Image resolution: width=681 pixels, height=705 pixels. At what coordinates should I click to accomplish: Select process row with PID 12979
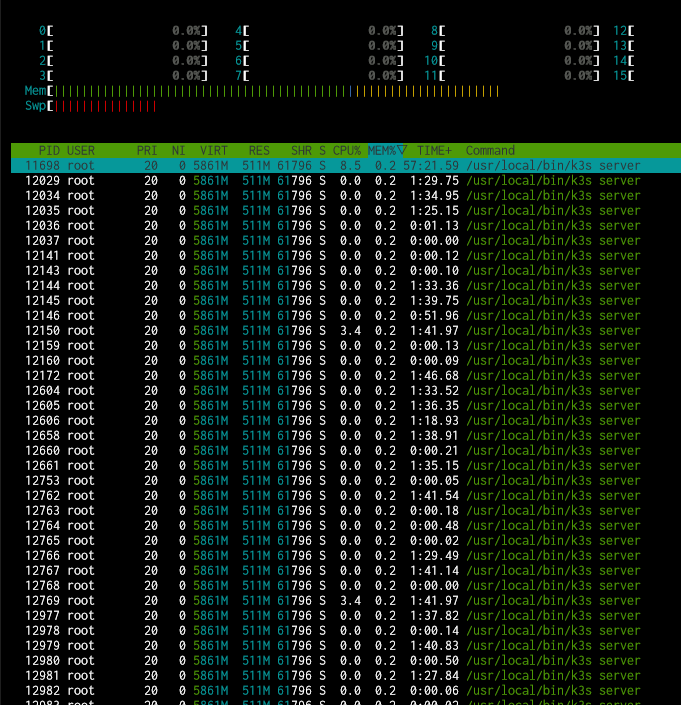coord(346,646)
